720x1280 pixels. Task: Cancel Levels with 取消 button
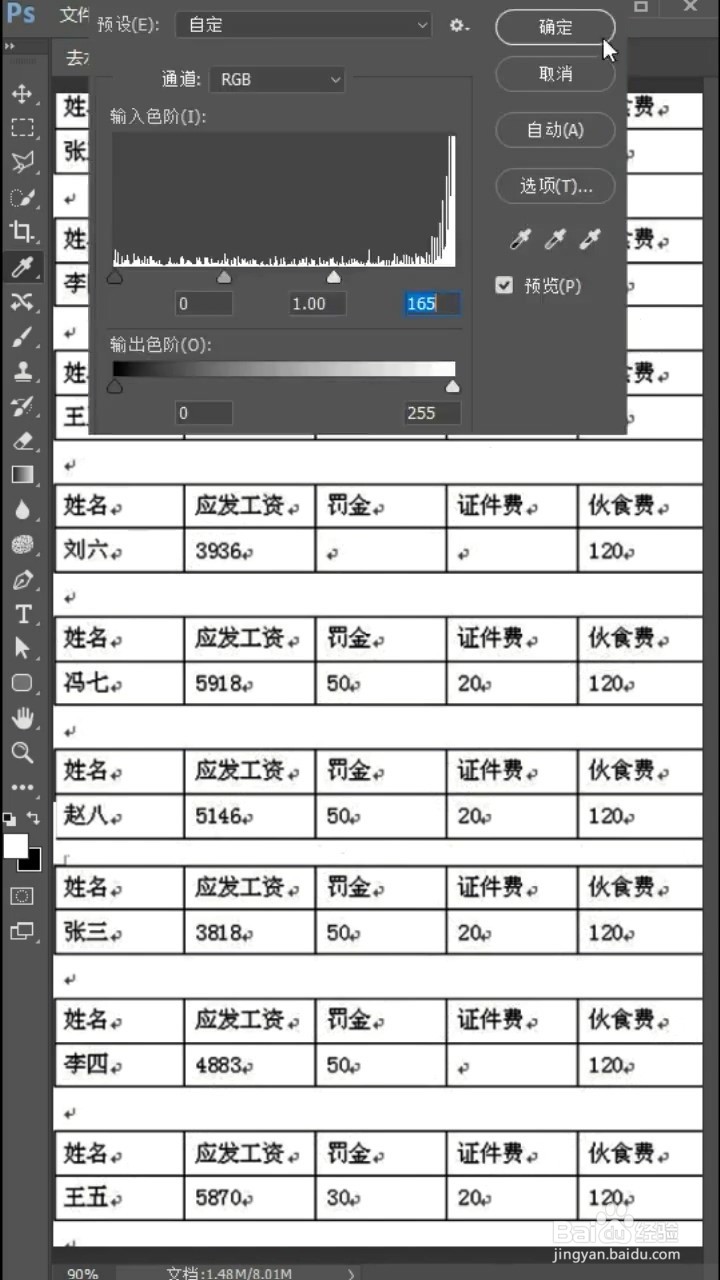[x=555, y=74]
